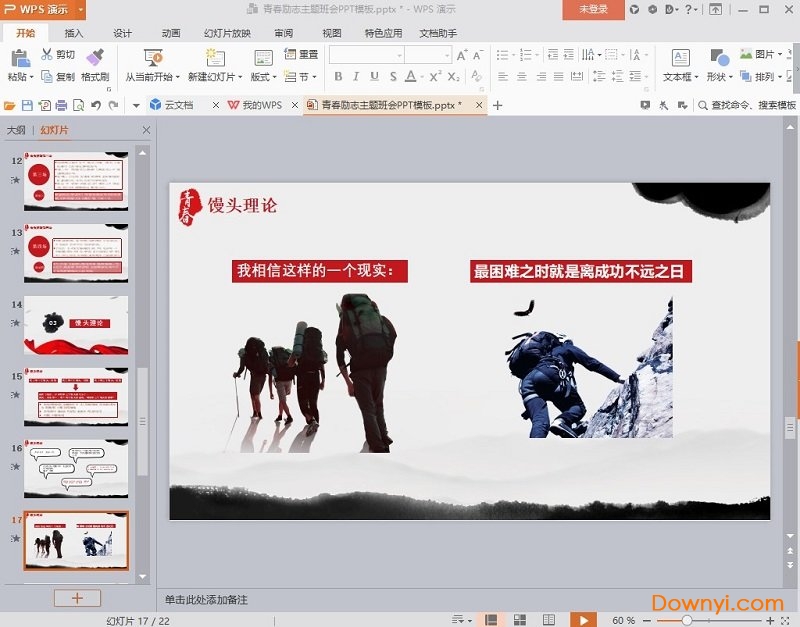The width and height of the screenshot is (800, 627).
Task: Switch to the Outline (大纲) panel tab
Action: click(x=16, y=130)
